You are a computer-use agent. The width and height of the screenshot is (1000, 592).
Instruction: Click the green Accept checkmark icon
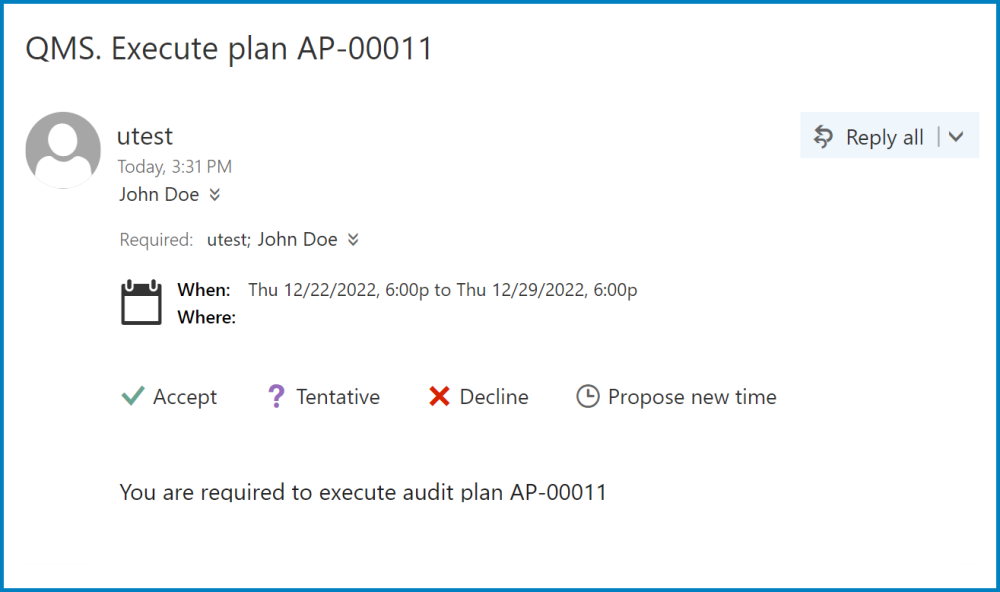132,396
